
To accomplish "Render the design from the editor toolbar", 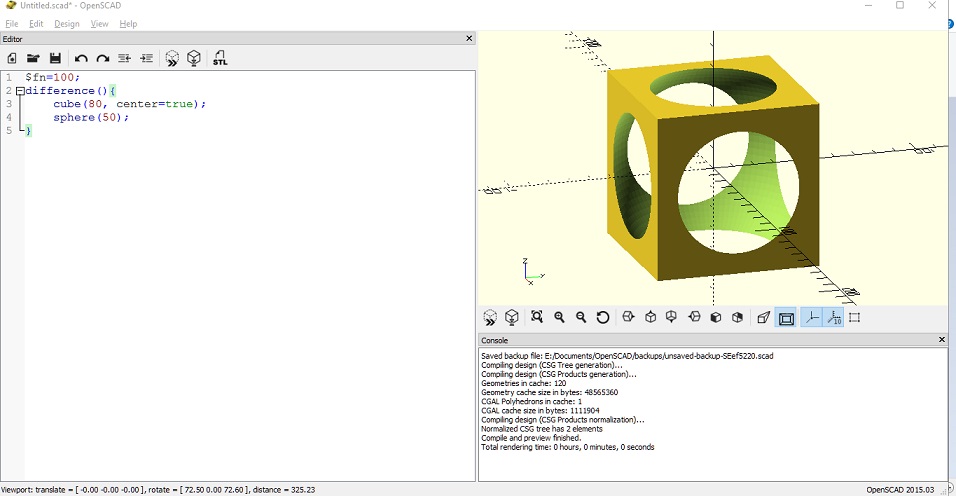I will click(194, 58).
